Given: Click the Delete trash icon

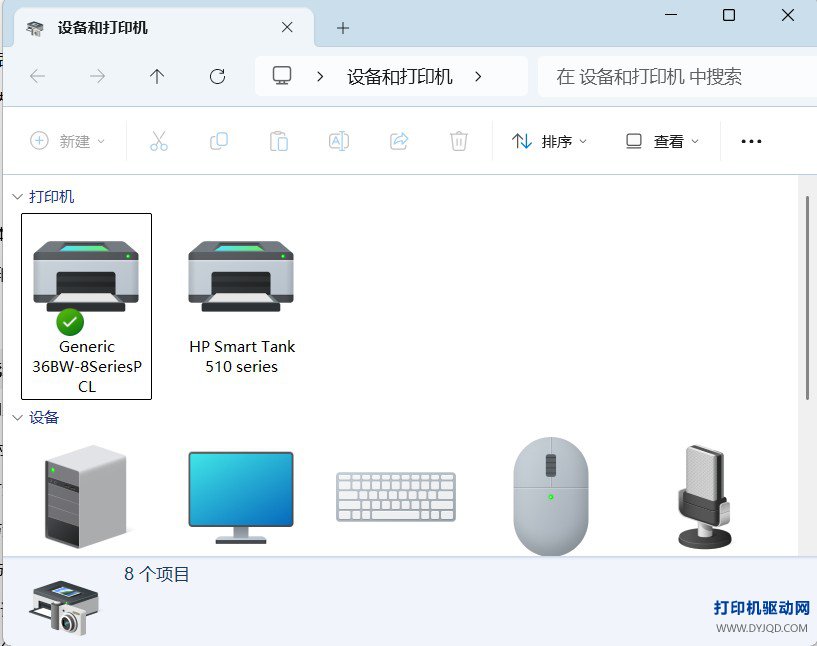Looking at the screenshot, I should [x=459, y=141].
